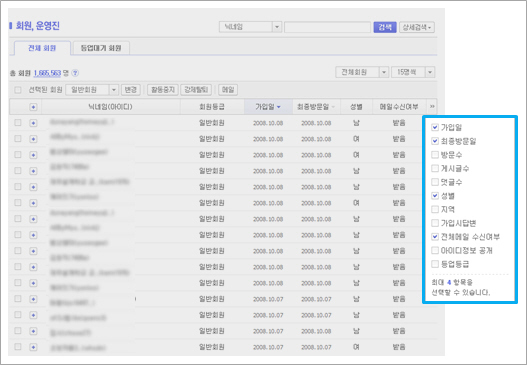
Task: Sort by 가입일 column arrow
Action: [279, 107]
